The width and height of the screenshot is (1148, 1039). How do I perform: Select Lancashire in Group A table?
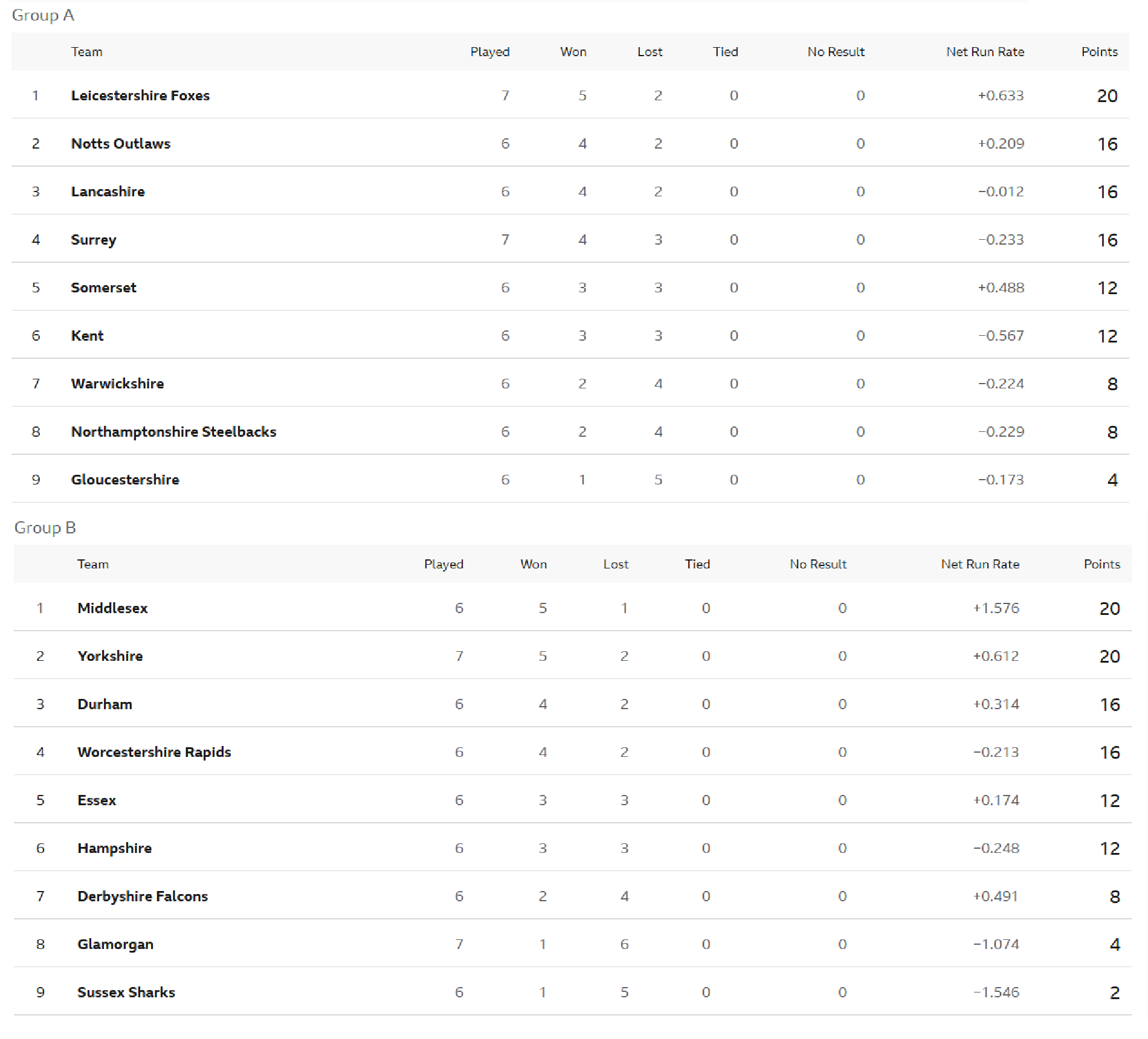click(108, 191)
